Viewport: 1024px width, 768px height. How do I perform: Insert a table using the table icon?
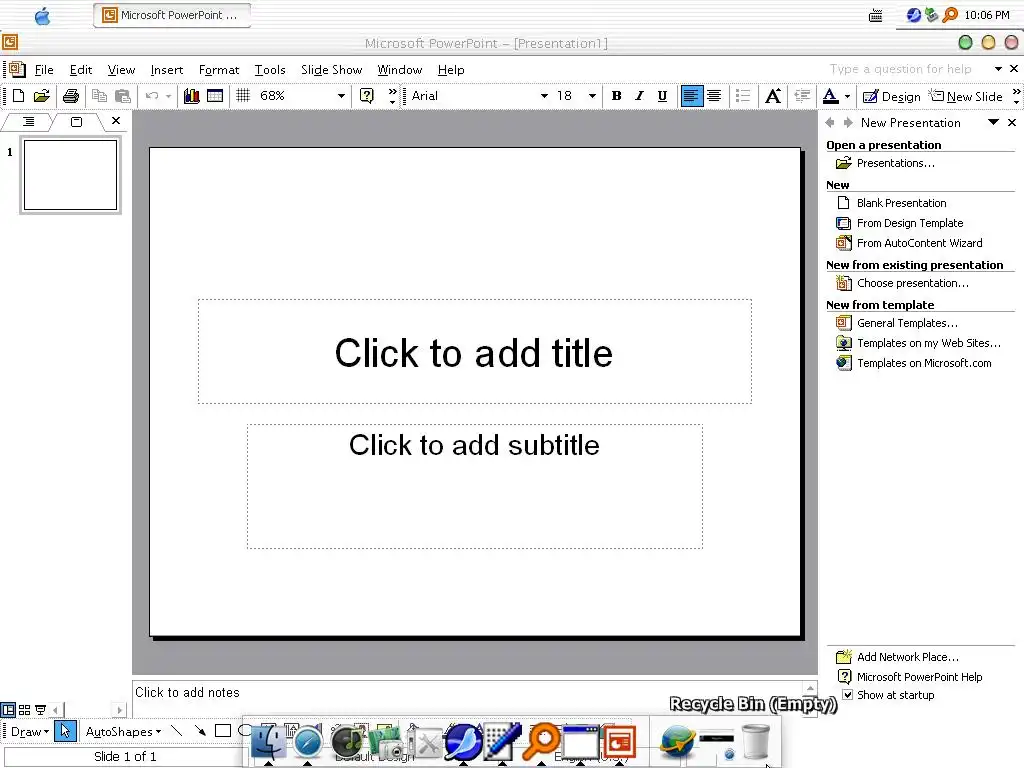point(215,96)
